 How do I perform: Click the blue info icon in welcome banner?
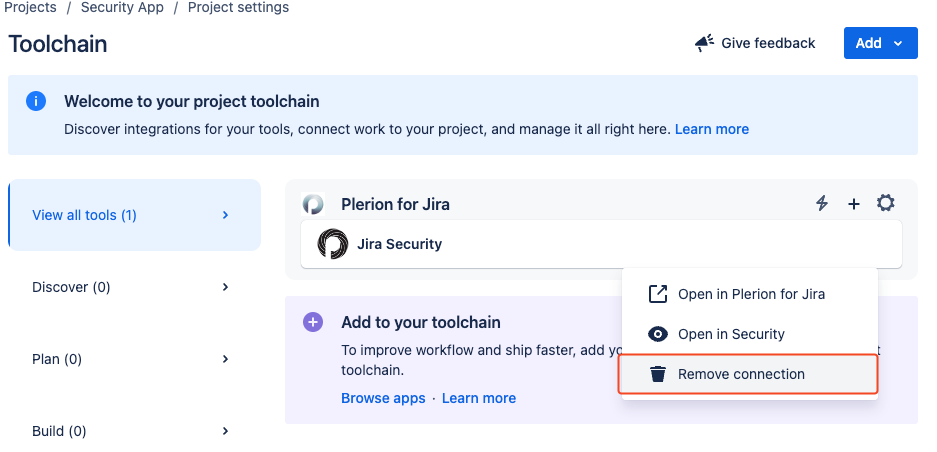pos(36,101)
